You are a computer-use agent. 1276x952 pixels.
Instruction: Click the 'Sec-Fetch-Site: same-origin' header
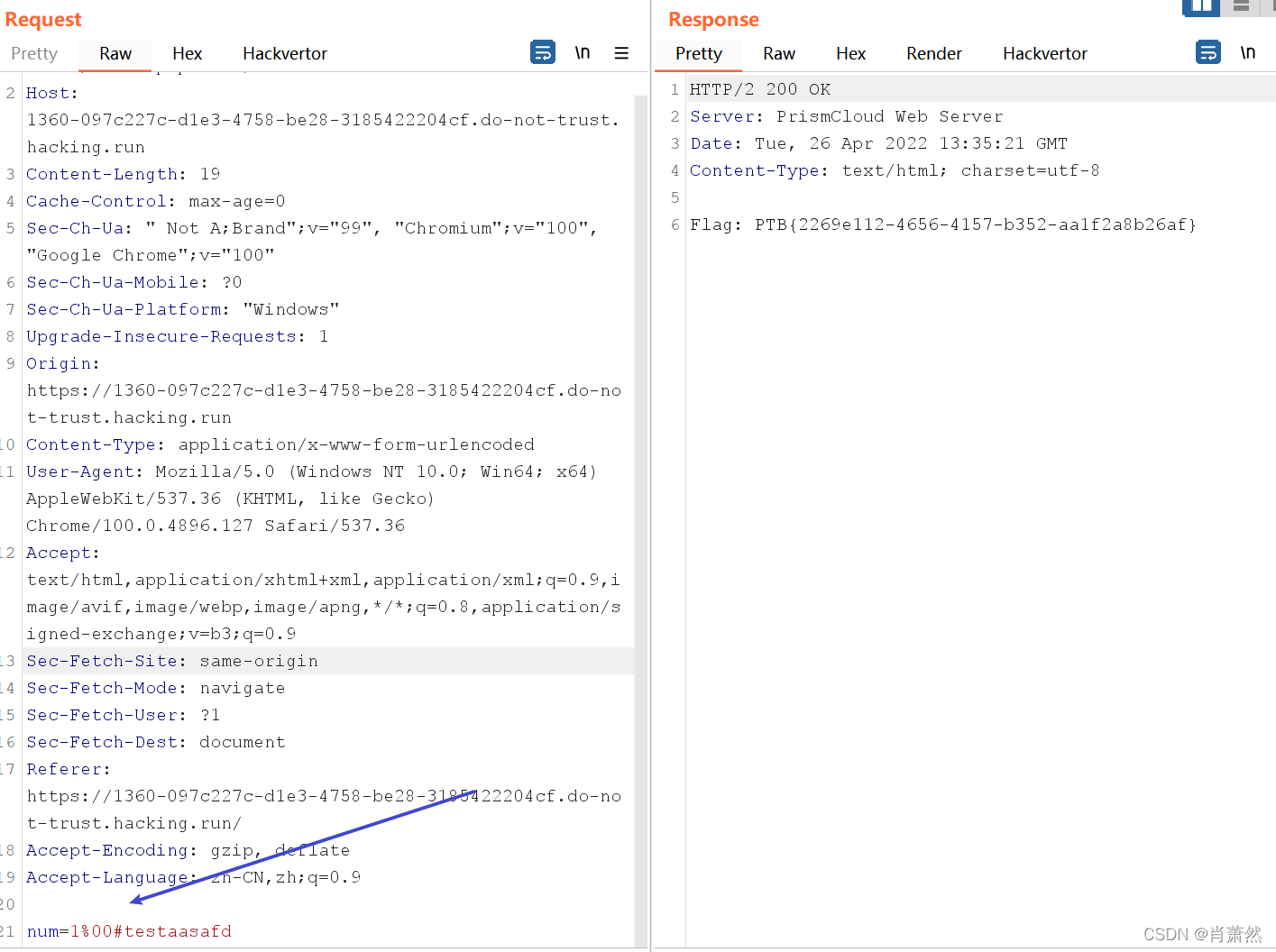171,661
